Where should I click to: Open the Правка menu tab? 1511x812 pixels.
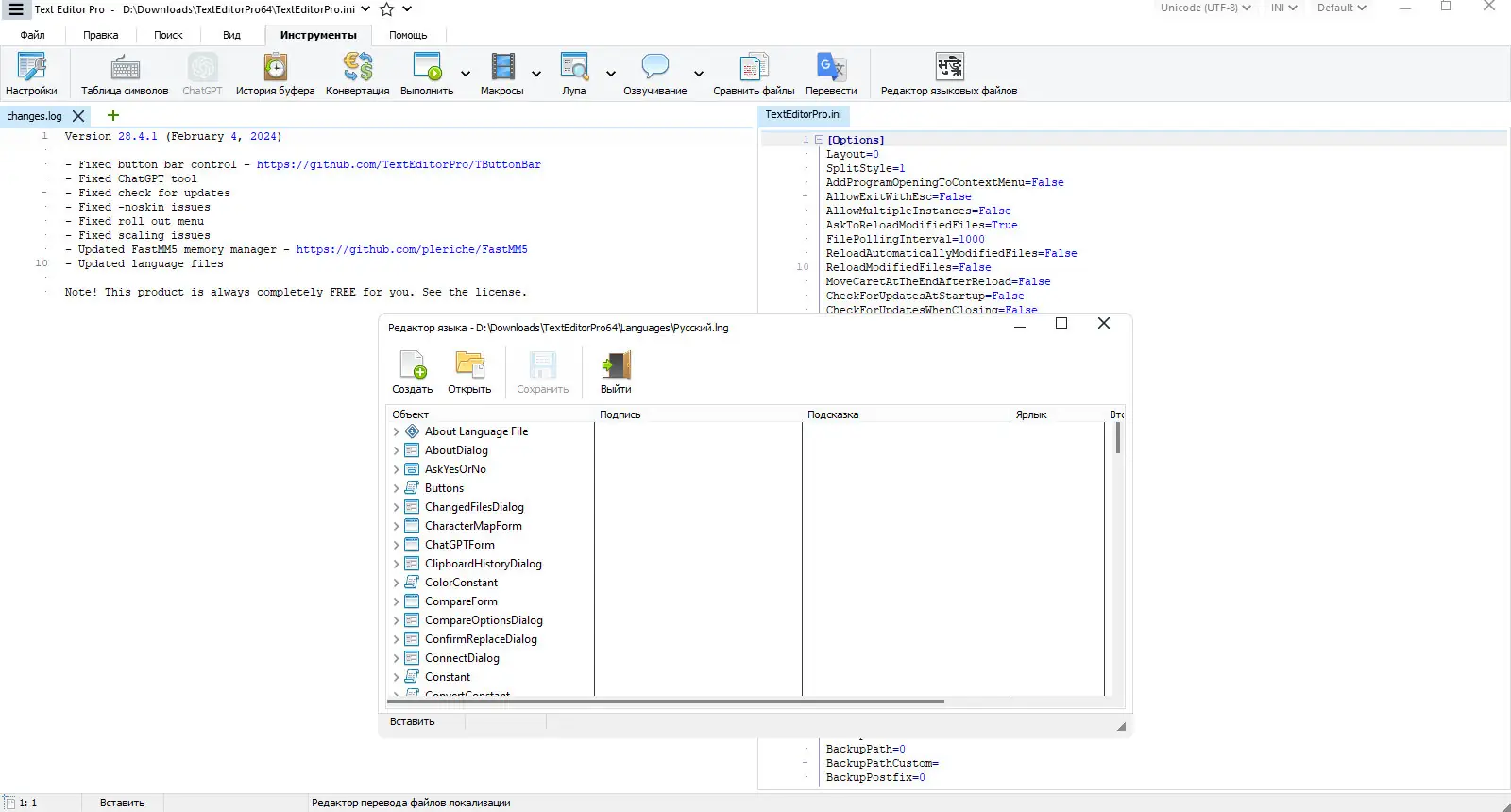coord(101,35)
